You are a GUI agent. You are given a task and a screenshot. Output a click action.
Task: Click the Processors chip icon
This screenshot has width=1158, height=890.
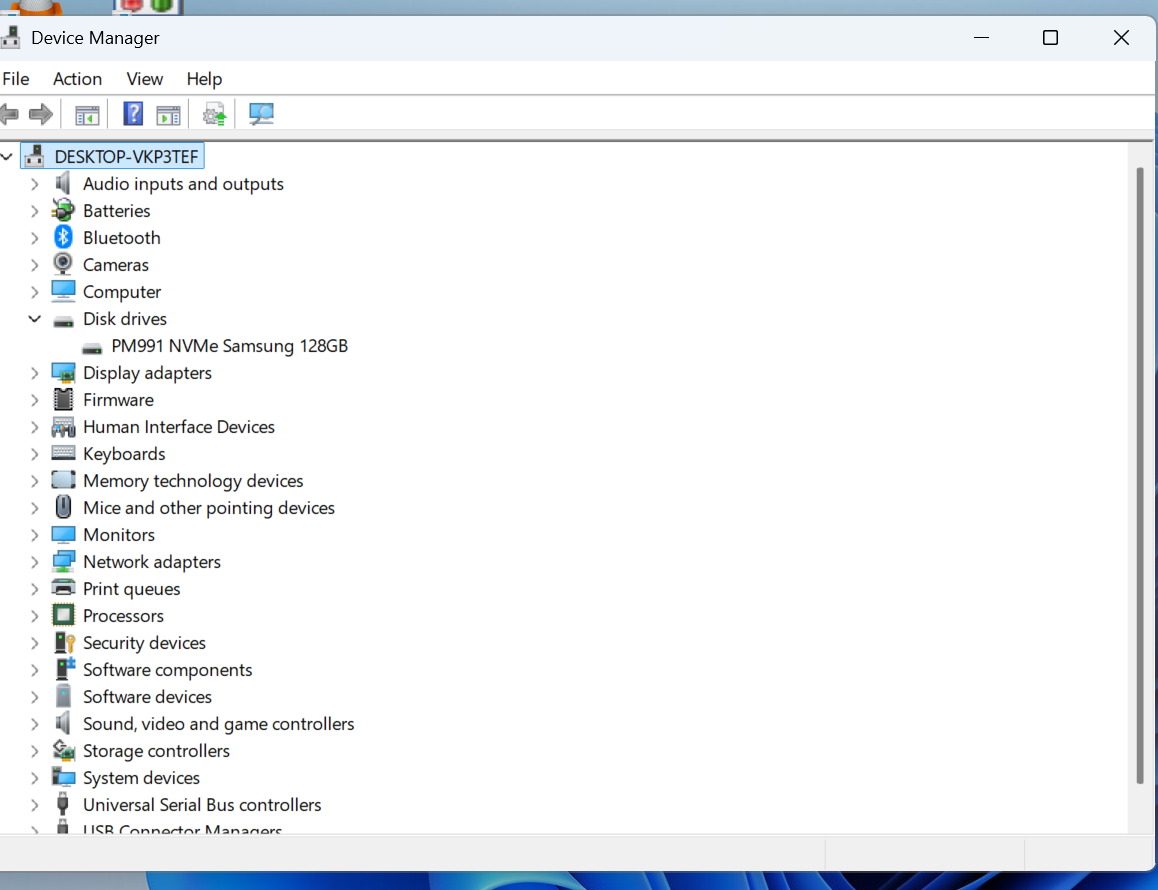pos(63,616)
